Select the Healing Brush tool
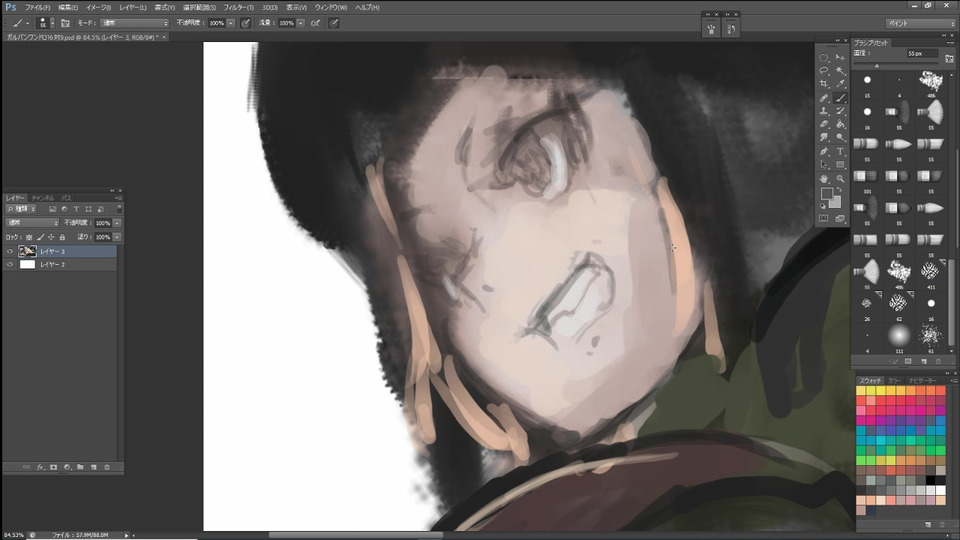Viewport: 960px width, 540px height. tap(824, 98)
